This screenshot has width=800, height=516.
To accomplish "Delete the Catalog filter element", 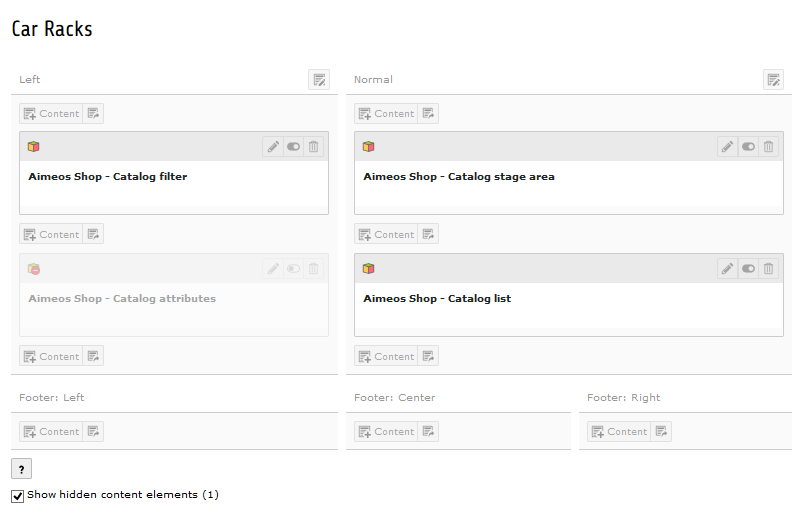I will click(313, 147).
